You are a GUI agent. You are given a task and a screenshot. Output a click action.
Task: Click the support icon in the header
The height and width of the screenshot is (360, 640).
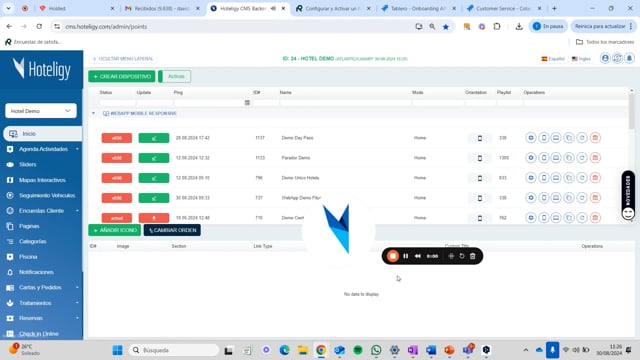click(617, 58)
